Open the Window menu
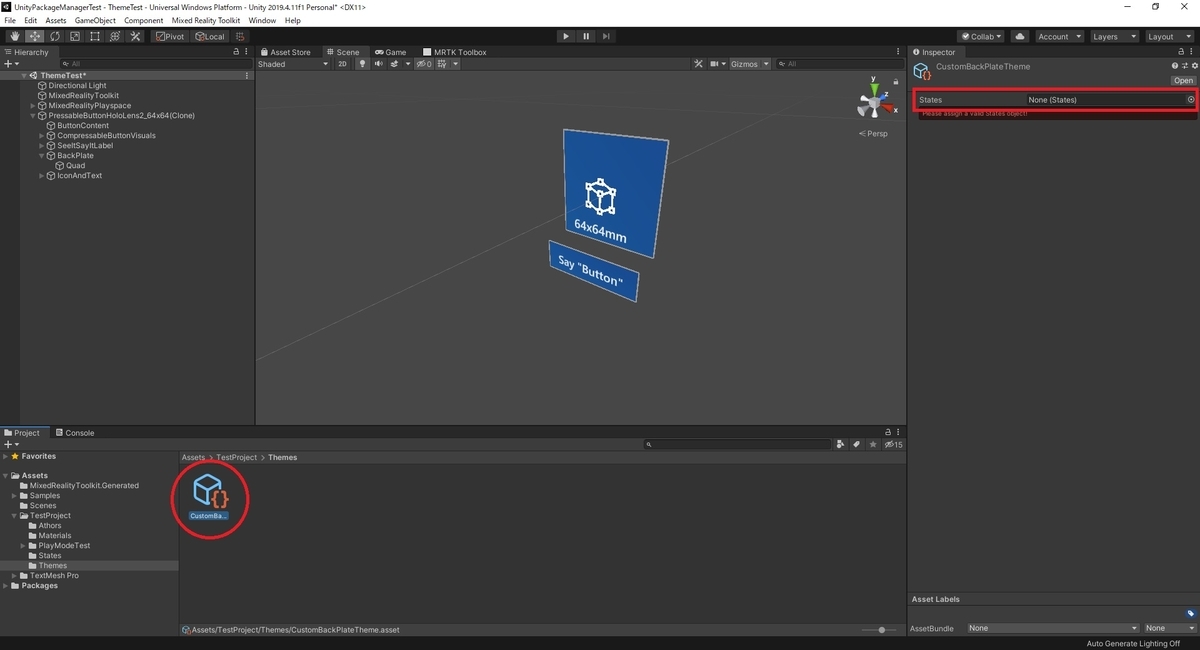The height and width of the screenshot is (650, 1200). 262,21
